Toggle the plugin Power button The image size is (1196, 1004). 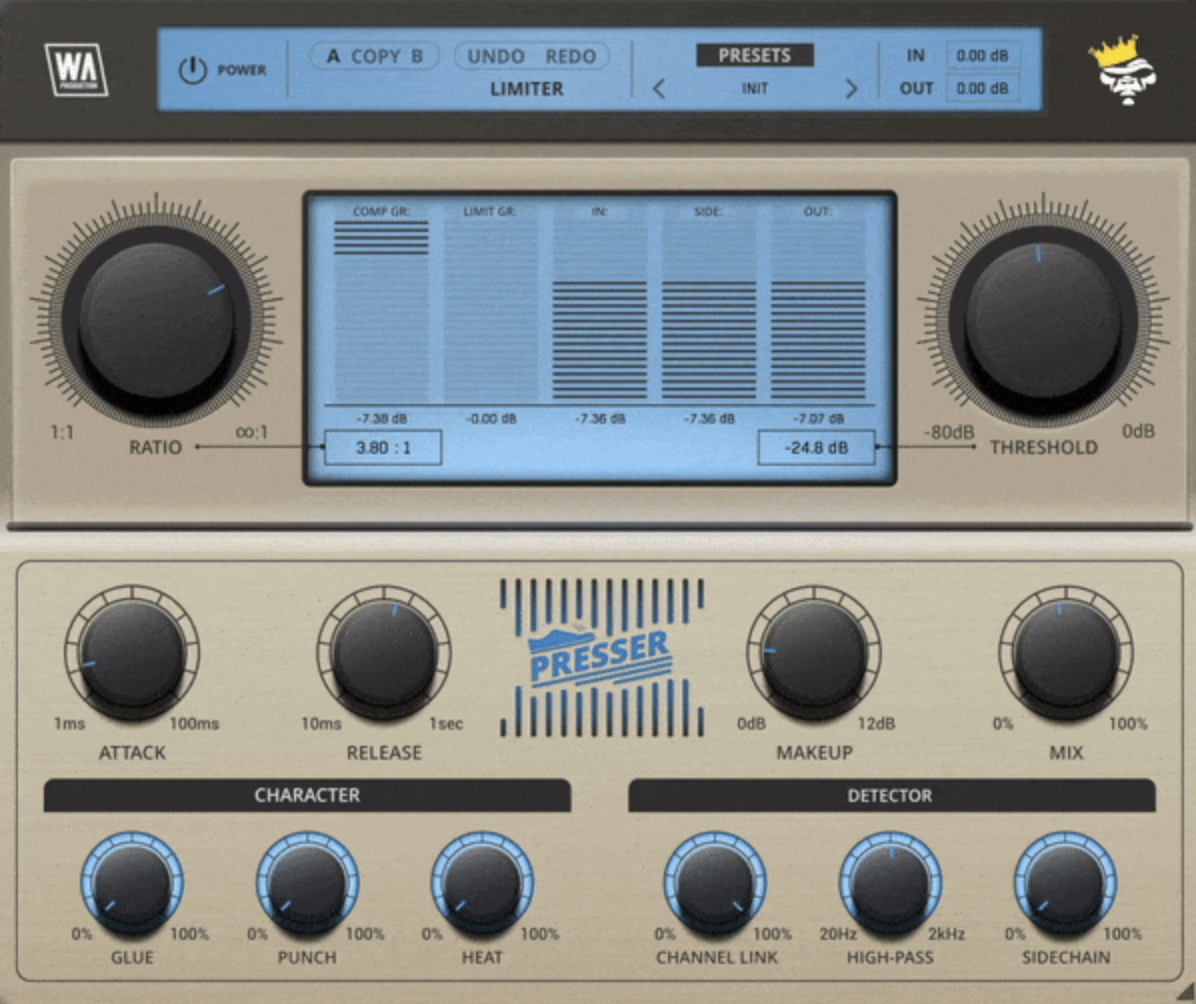pyautogui.click(x=192, y=70)
